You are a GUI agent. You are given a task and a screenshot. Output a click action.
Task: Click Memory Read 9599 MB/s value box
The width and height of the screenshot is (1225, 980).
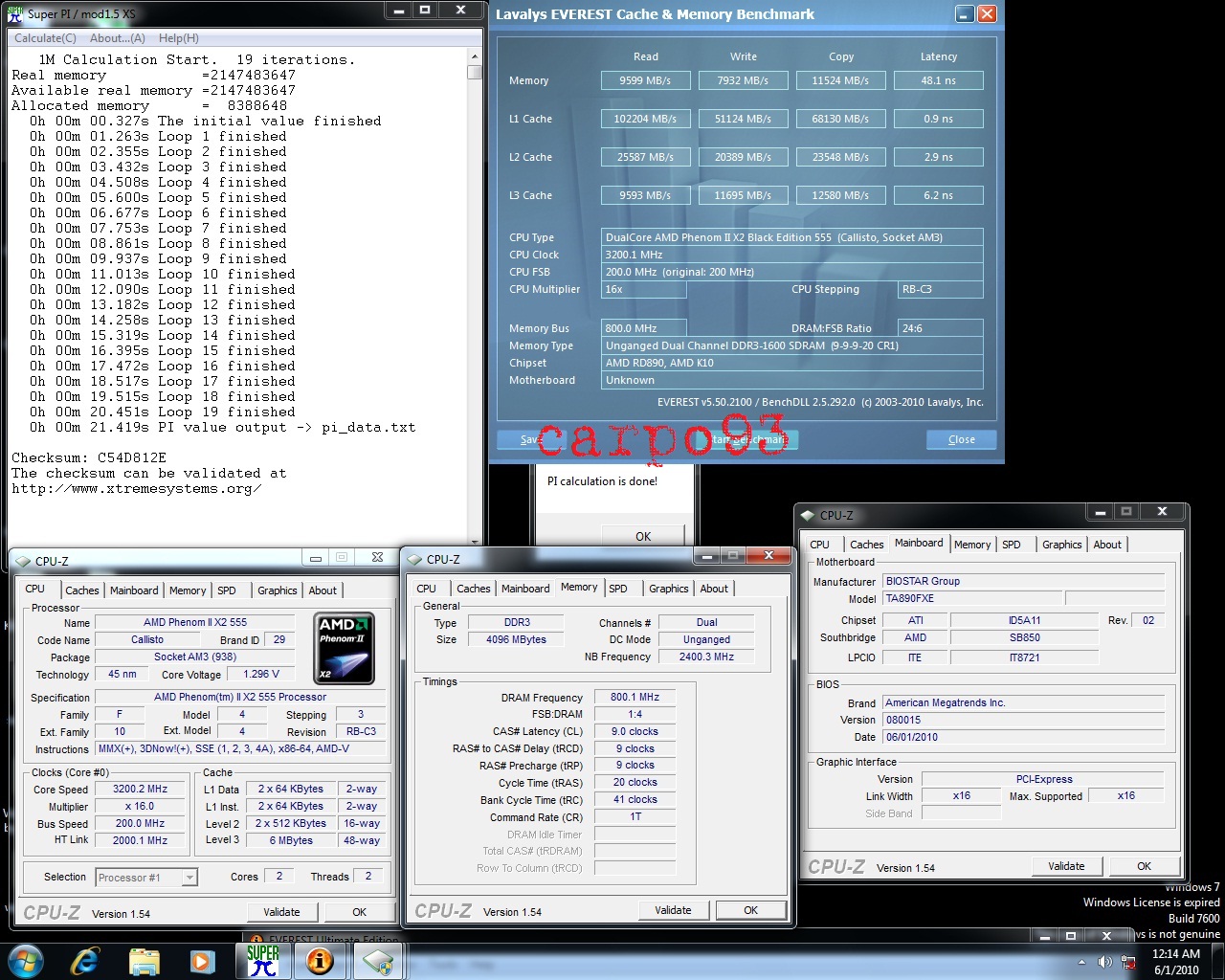(645, 80)
